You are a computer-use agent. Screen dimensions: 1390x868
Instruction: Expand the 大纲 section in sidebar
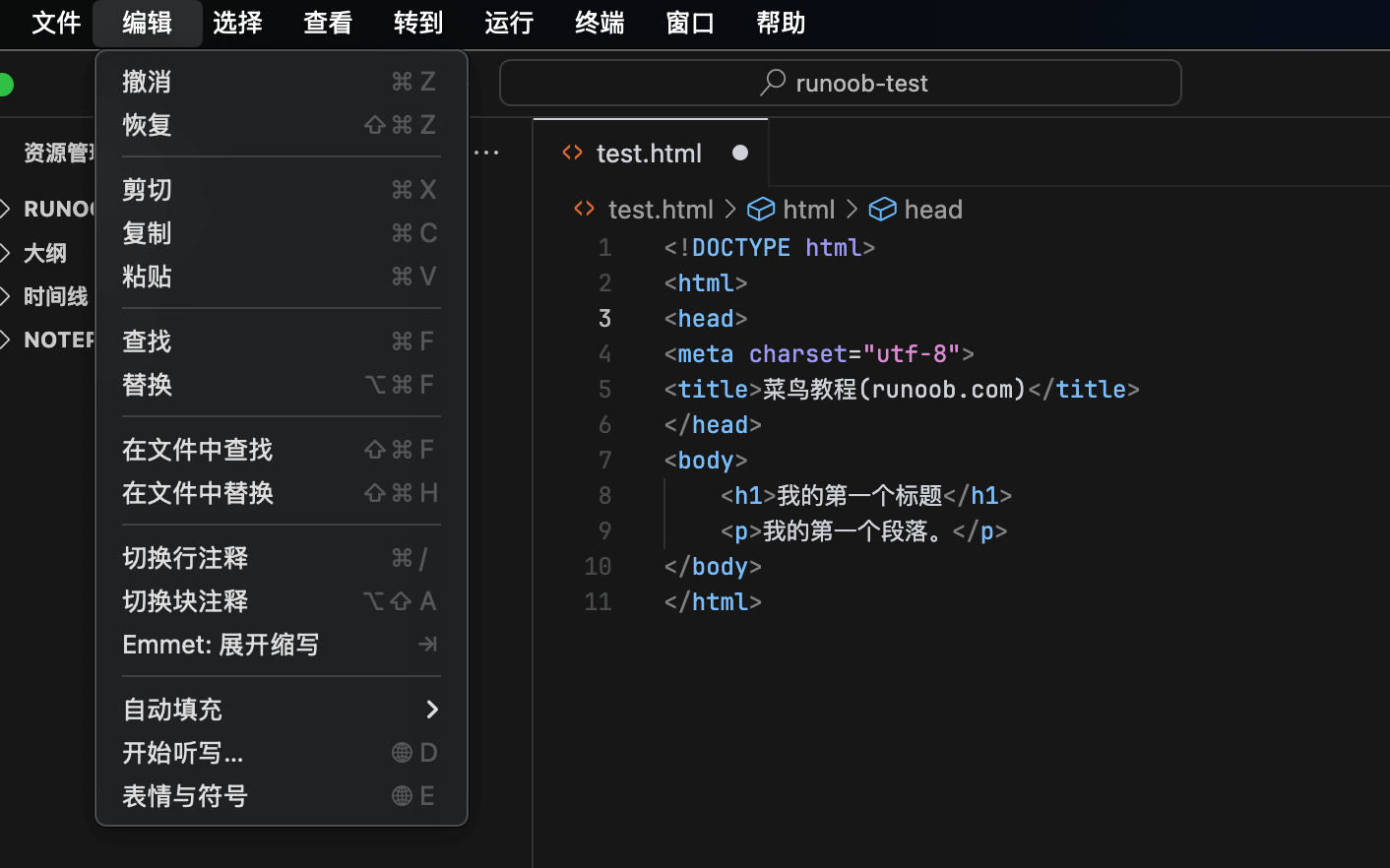click(x=6, y=253)
